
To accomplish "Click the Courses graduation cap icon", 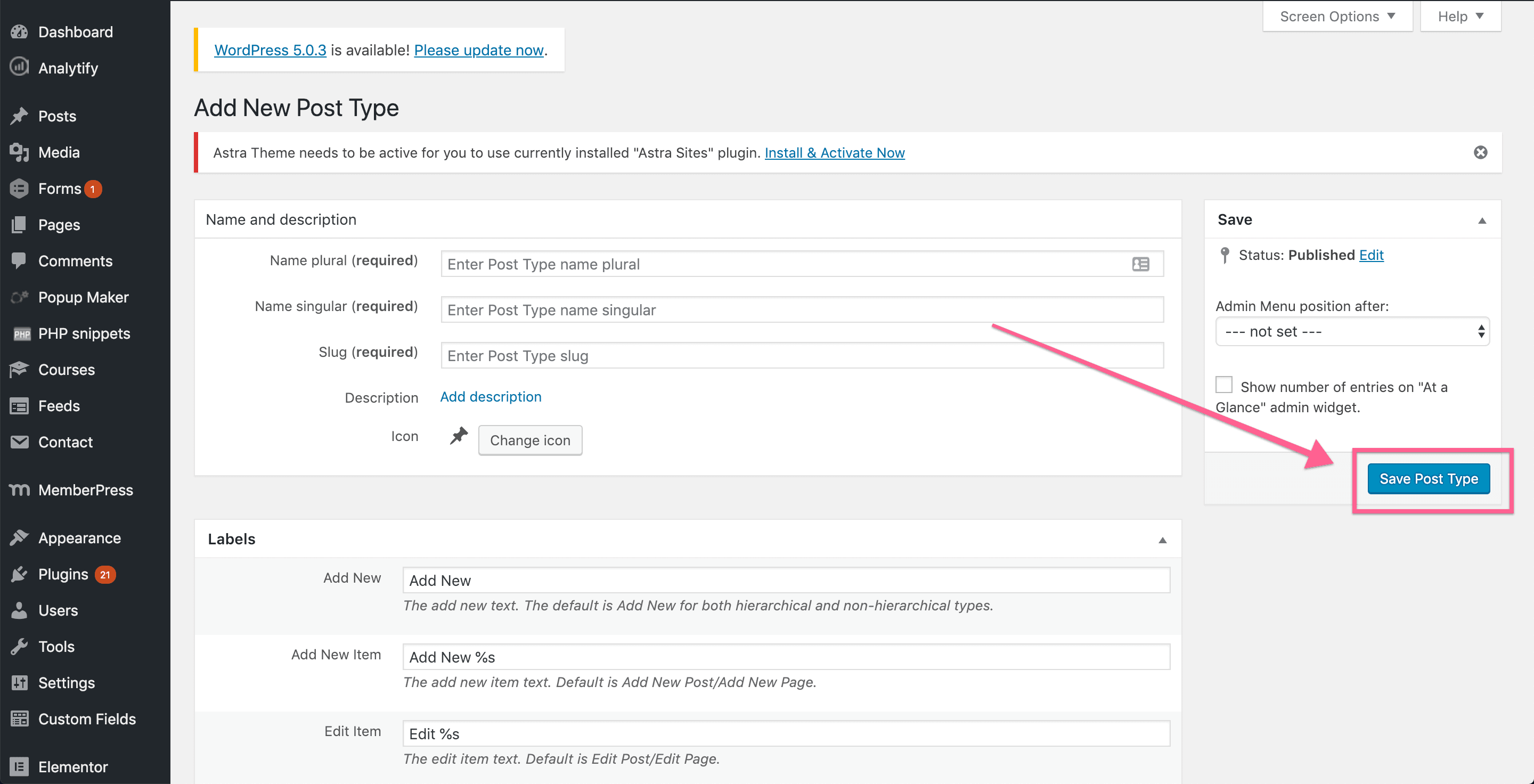I will tap(20, 370).
